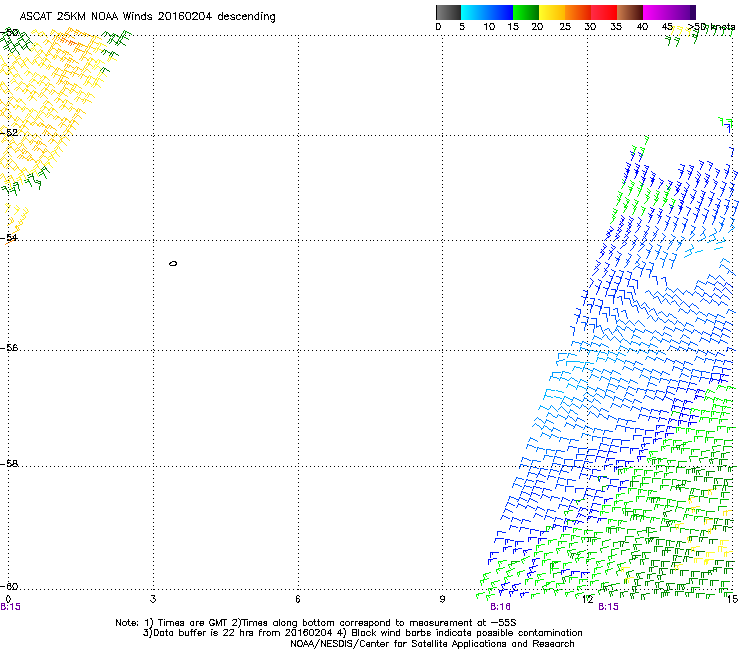Click the purple 8:15 time below longitude 0
740x650 pixels.
[10, 607]
